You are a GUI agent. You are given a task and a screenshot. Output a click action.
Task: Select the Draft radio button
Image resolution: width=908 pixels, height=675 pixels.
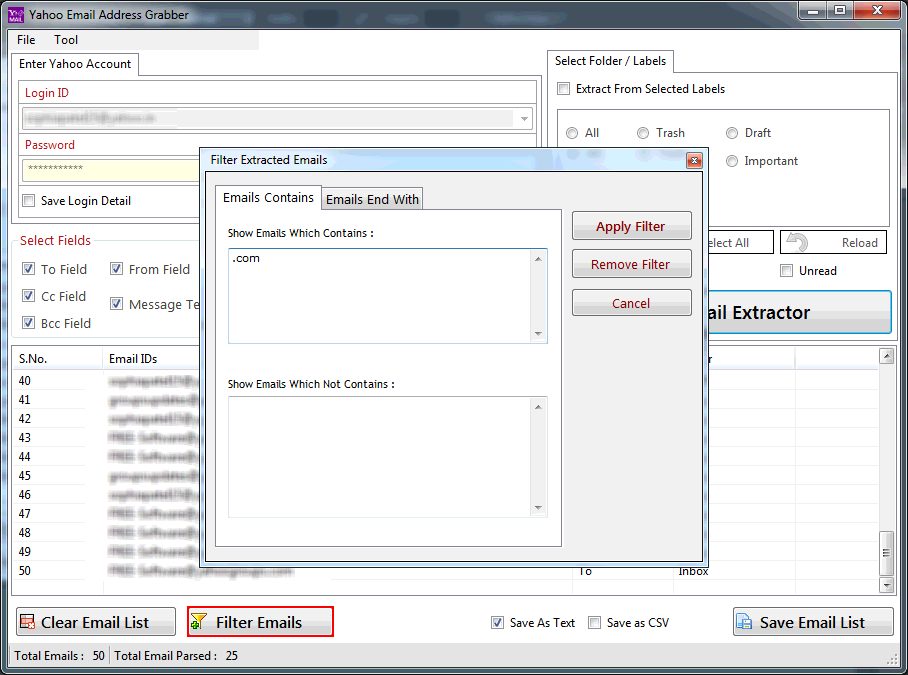click(732, 133)
